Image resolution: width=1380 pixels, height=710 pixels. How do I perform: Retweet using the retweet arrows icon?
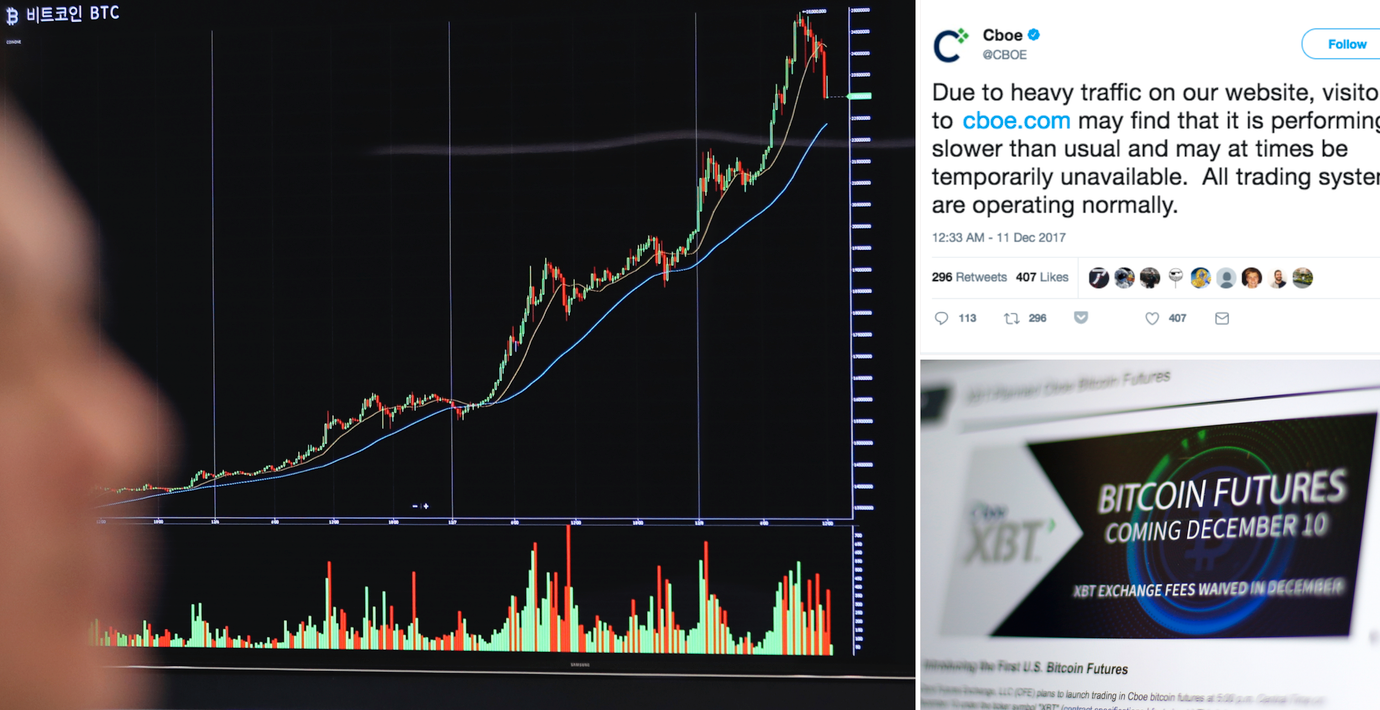pyautogui.click(x=1012, y=318)
